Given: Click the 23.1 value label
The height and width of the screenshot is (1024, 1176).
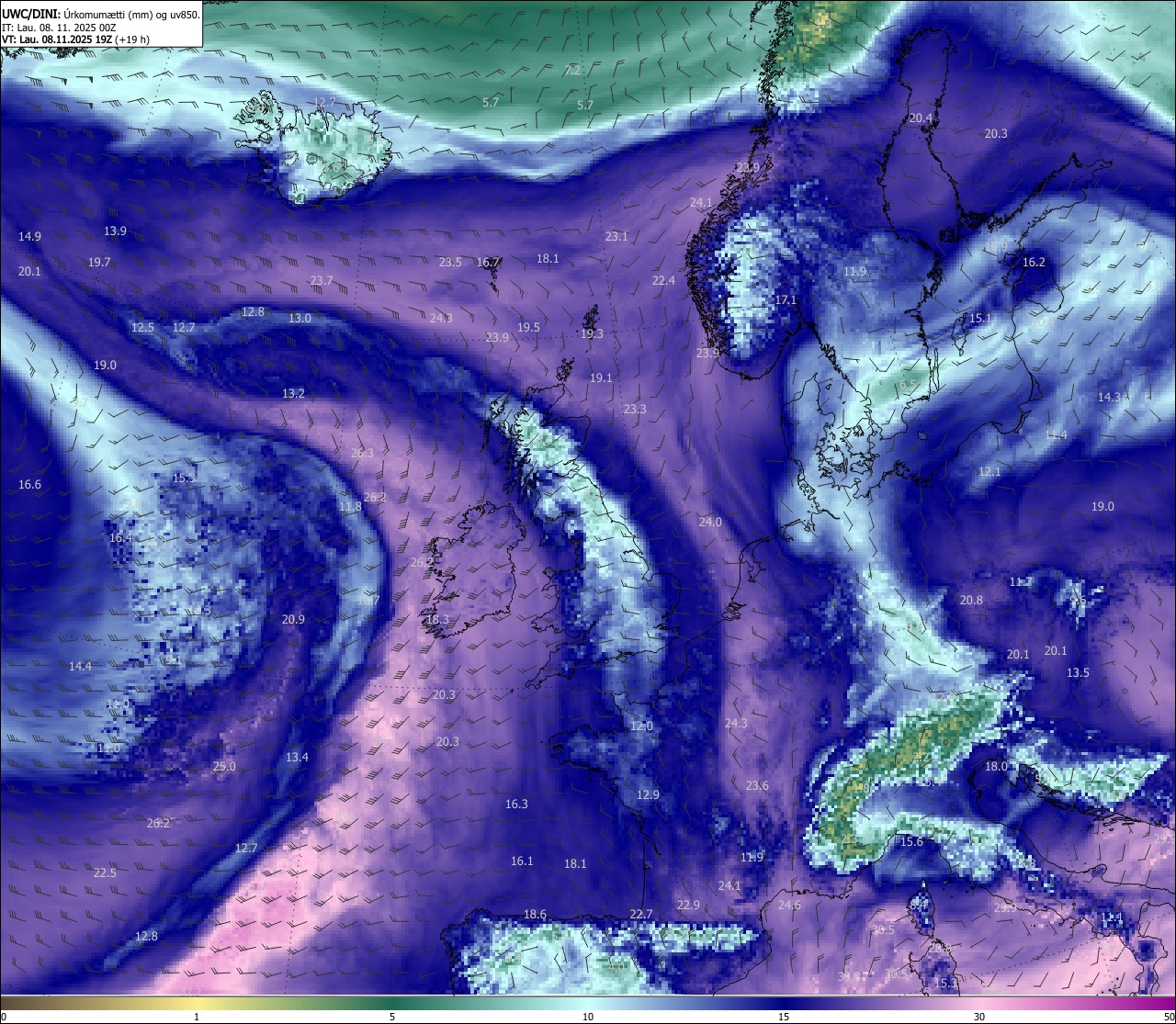Looking at the screenshot, I should 616,236.
